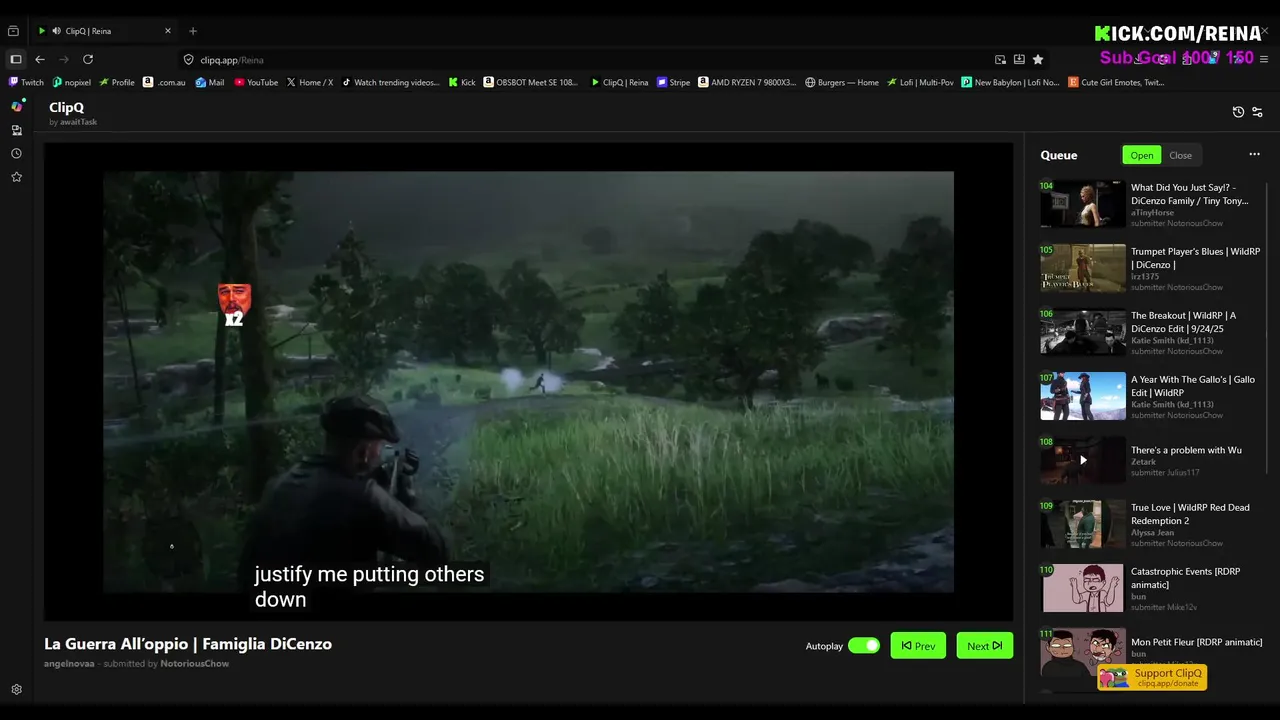Select queue clip 109 True Love thumbnail
The width and height of the screenshot is (1280, 720).
[x=1082, y=524]
